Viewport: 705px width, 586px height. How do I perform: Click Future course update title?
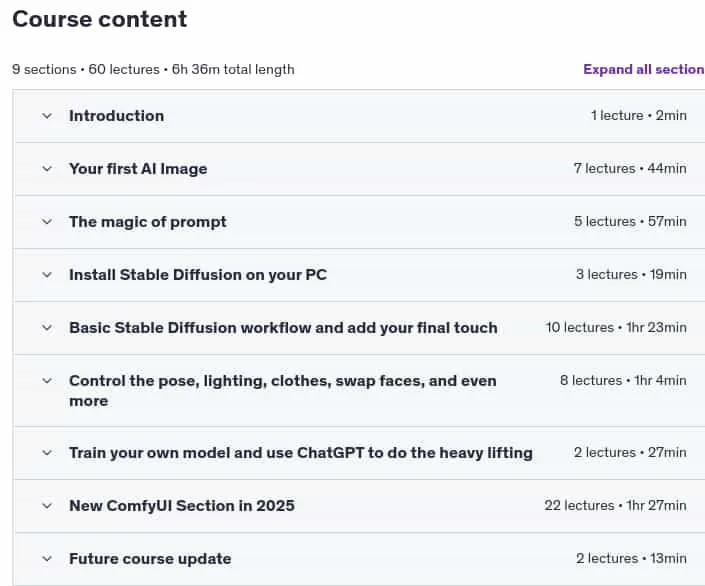click(x=150, y=559)
